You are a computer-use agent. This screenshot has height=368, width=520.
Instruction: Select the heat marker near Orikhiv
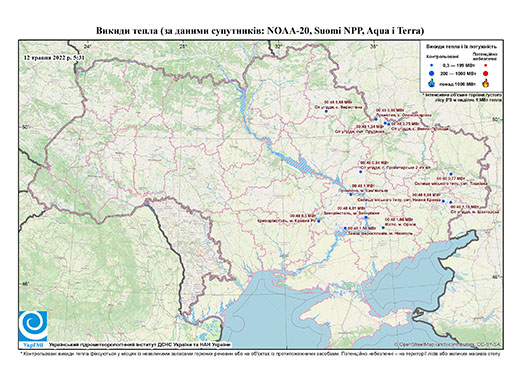[383, 228]
